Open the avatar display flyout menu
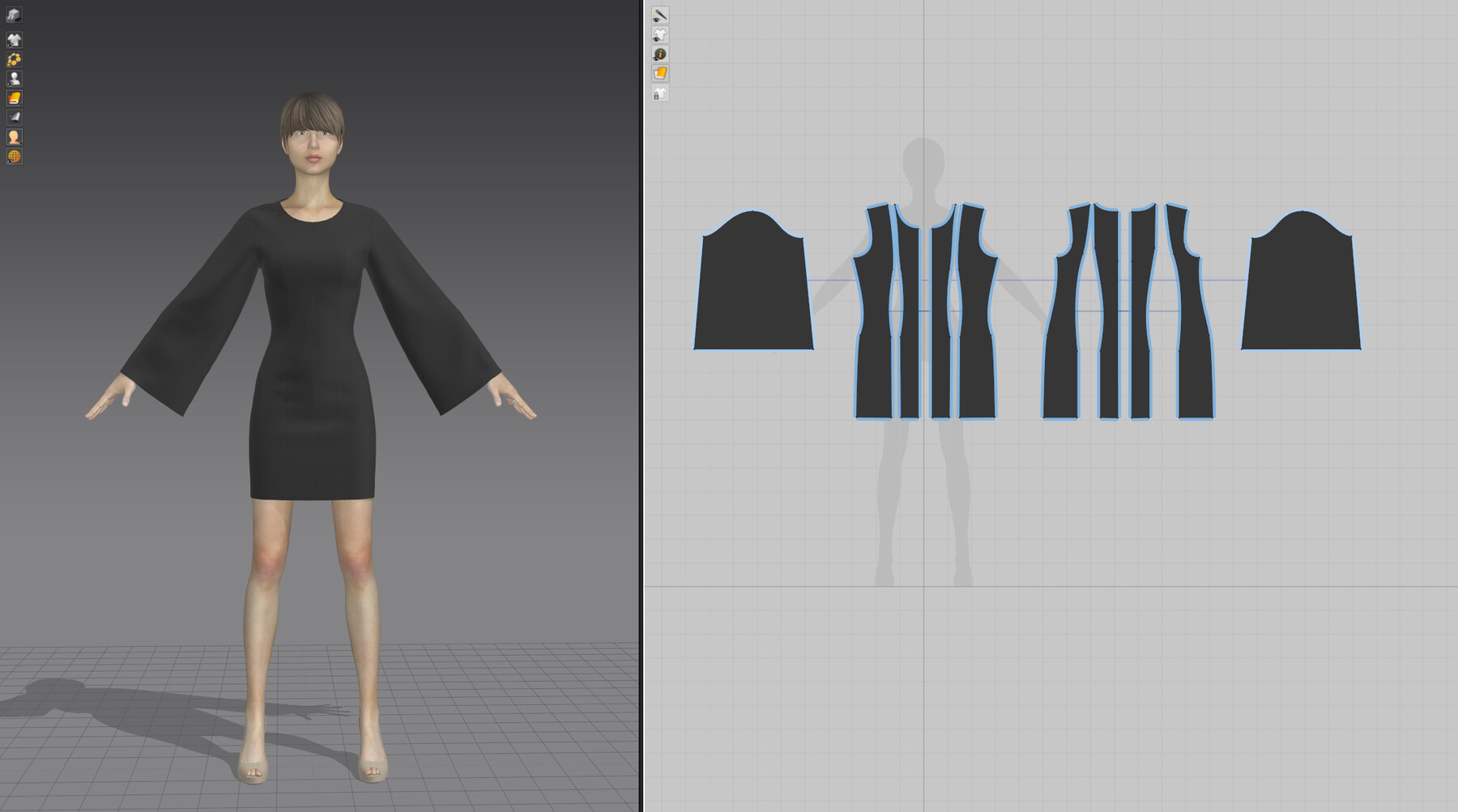Screen dimensions: 1458x812 pos(19,84)
